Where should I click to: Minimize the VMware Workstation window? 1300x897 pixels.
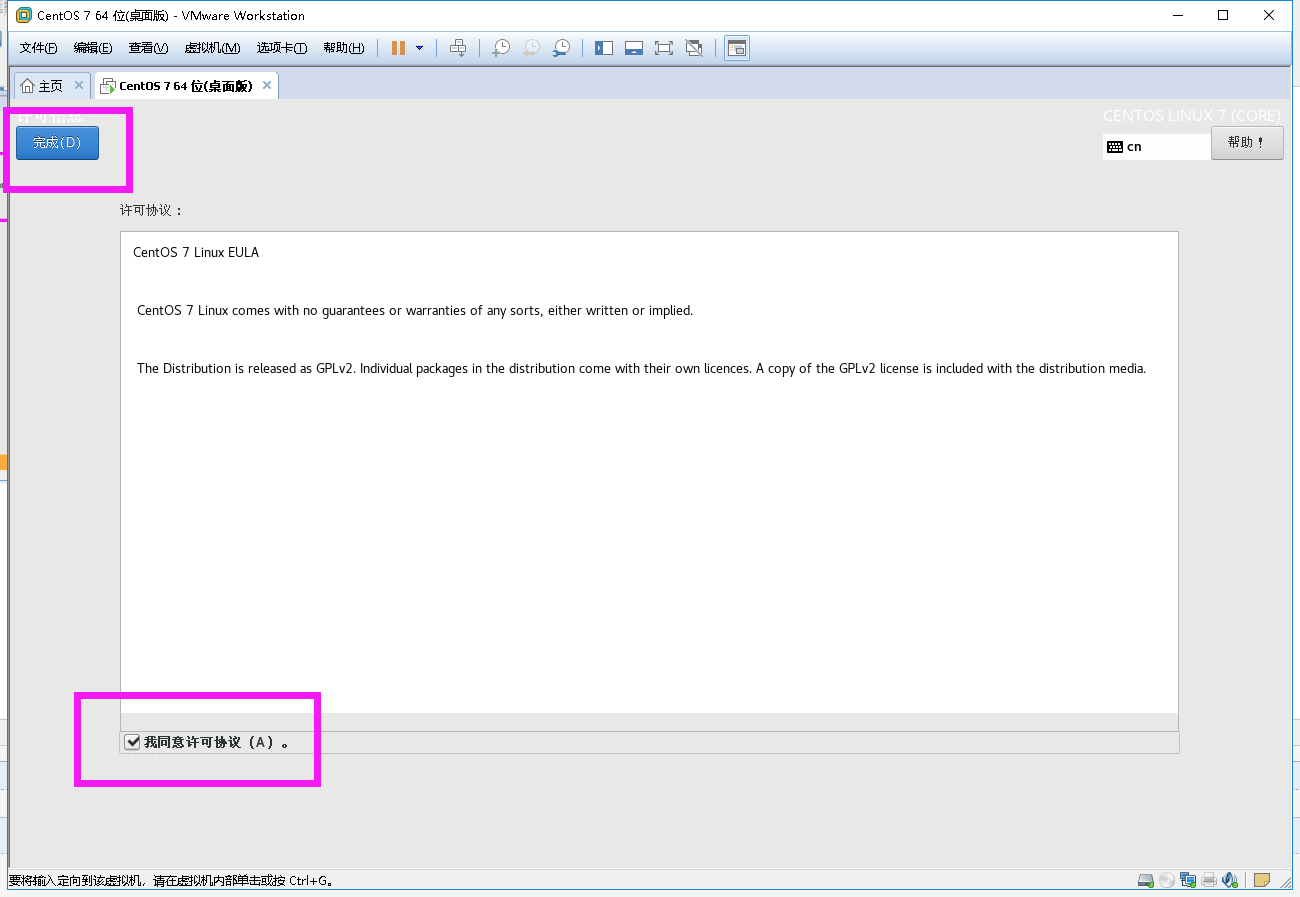[1177, 15]
